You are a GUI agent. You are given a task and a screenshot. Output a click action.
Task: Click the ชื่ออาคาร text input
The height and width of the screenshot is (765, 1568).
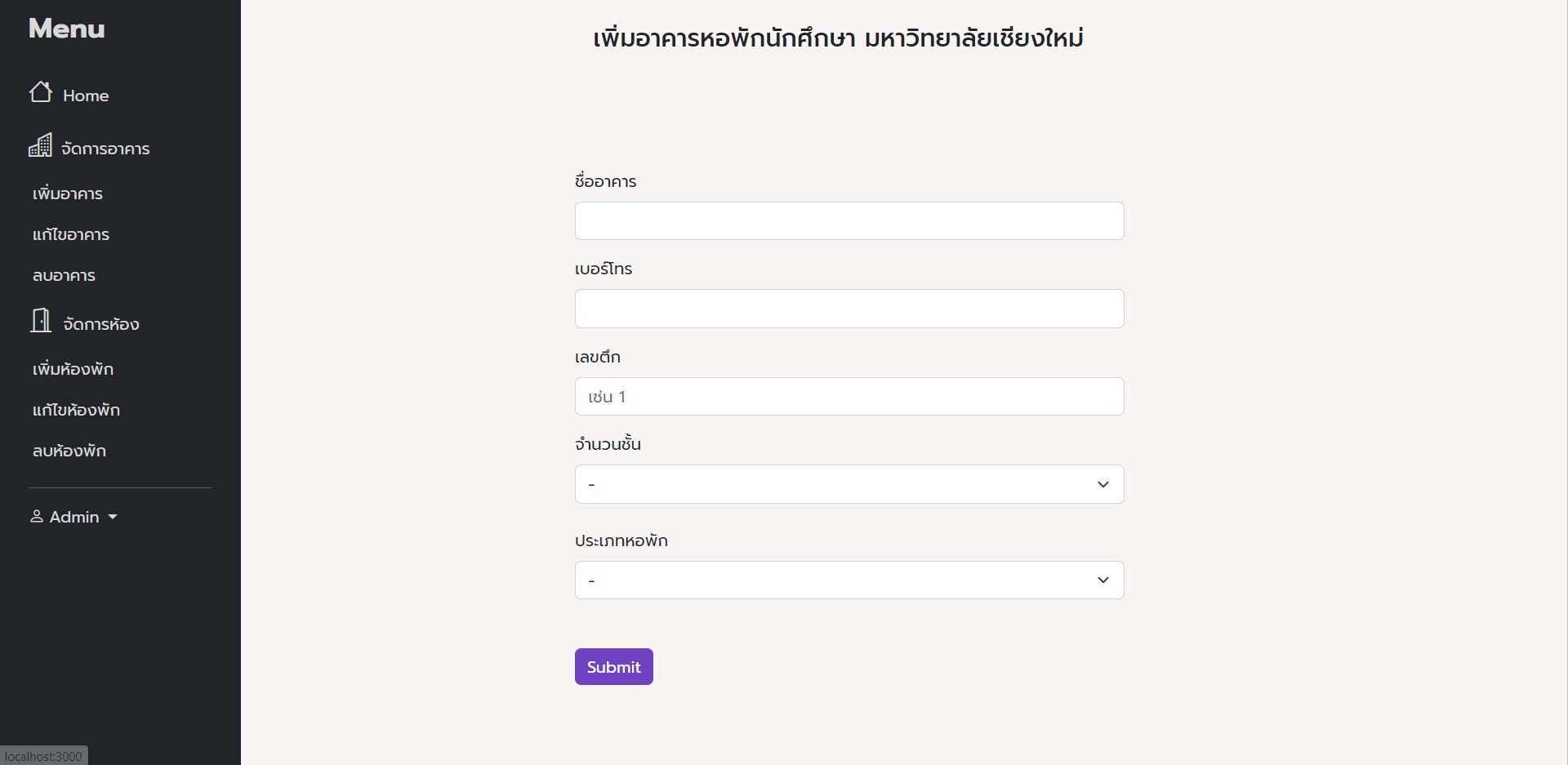pos(849,220)
